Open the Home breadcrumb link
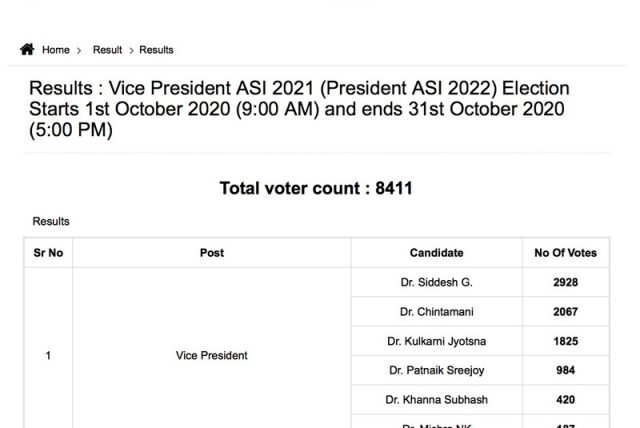640x428 pixels. [x=56, y=50]
